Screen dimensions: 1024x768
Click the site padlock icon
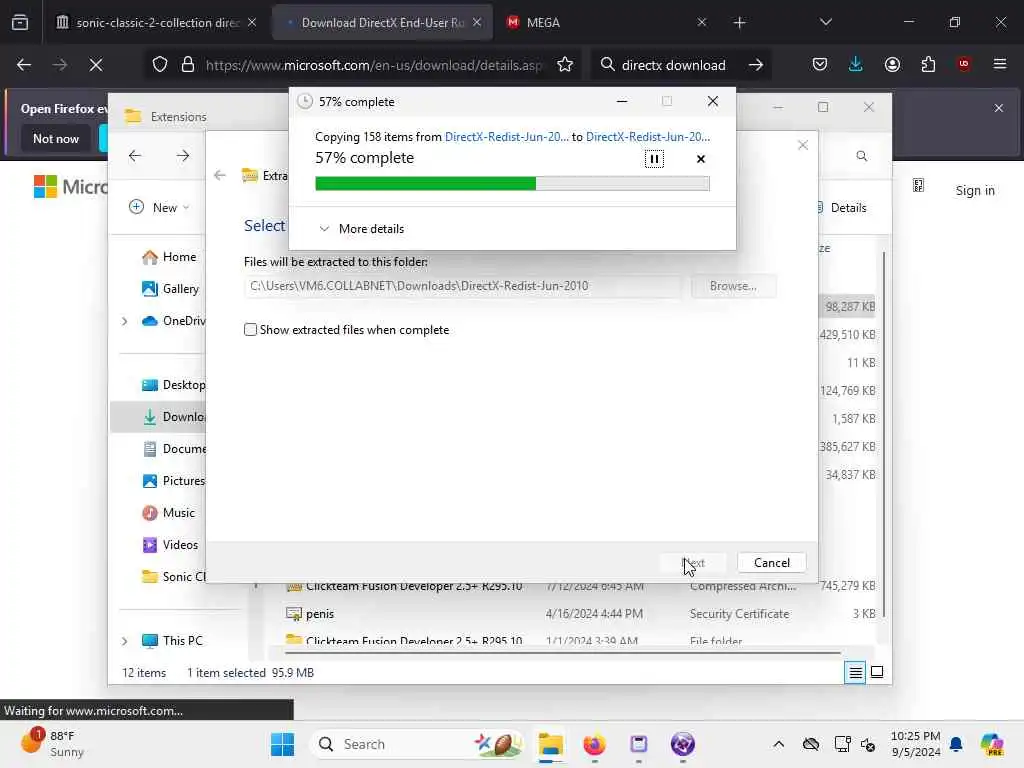click(x=188, y=65)
